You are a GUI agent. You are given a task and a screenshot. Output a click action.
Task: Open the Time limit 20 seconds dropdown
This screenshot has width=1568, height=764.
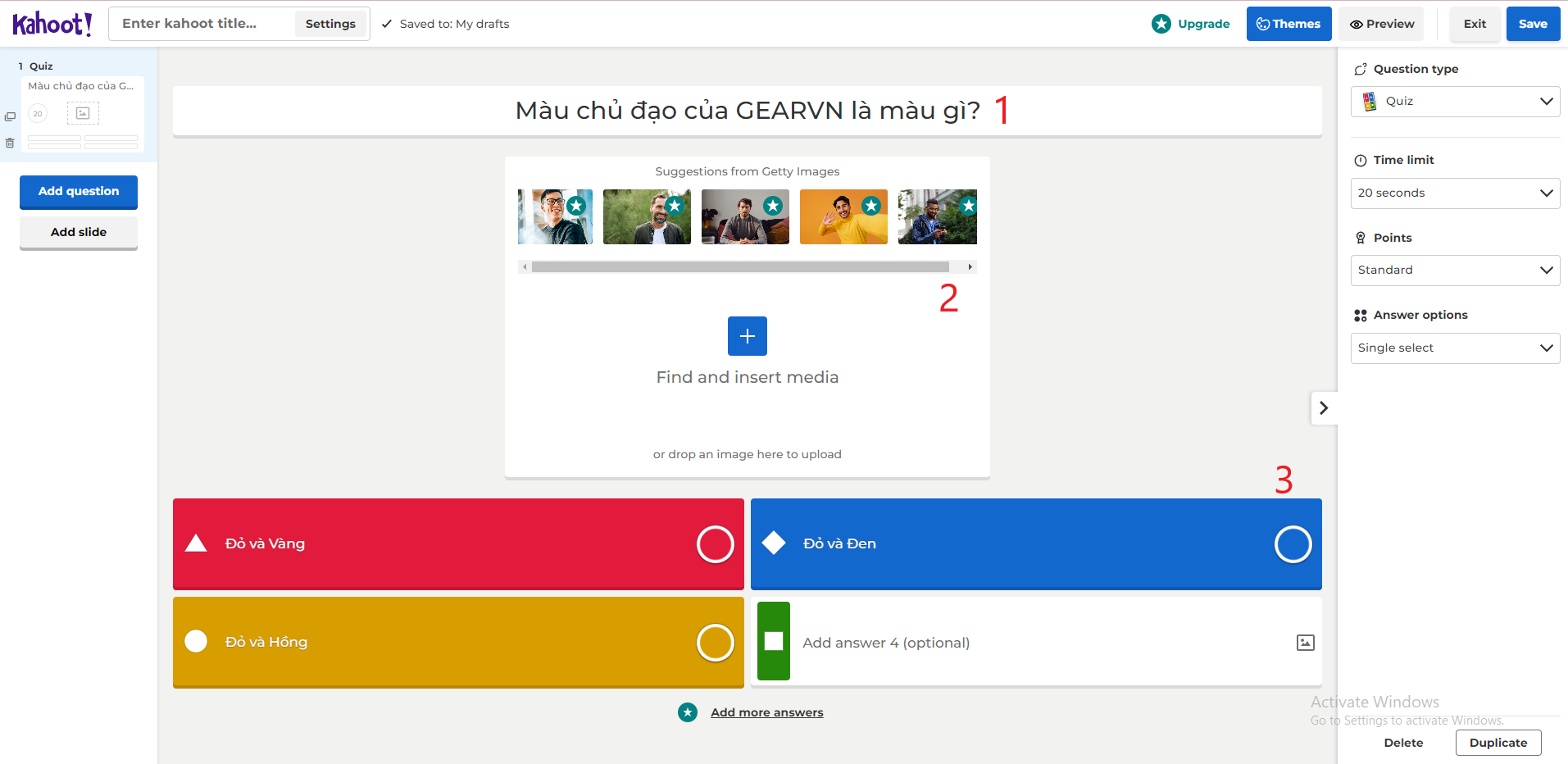(1455, 193)
